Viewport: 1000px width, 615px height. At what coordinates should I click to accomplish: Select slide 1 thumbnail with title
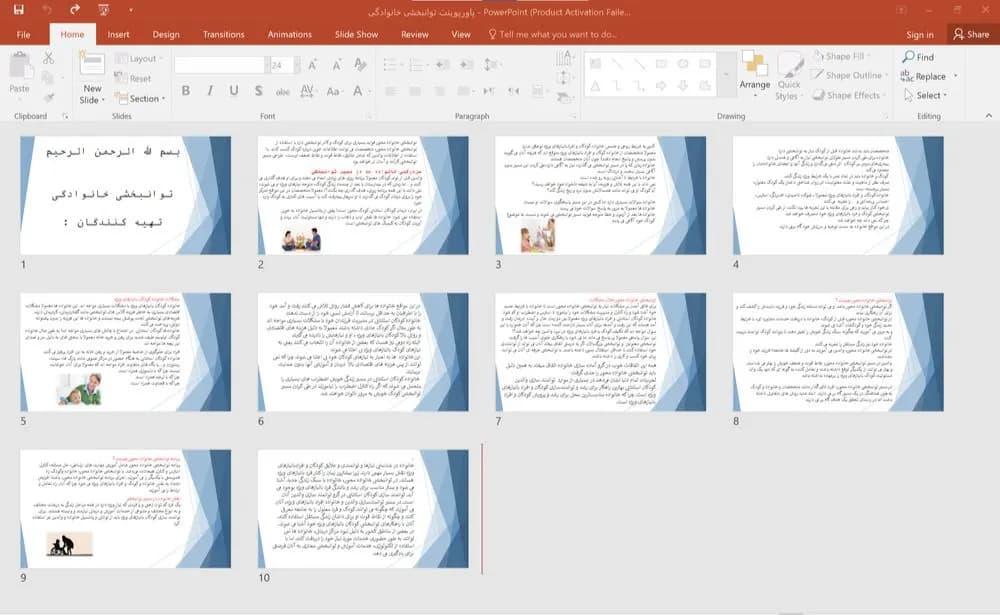126,195
